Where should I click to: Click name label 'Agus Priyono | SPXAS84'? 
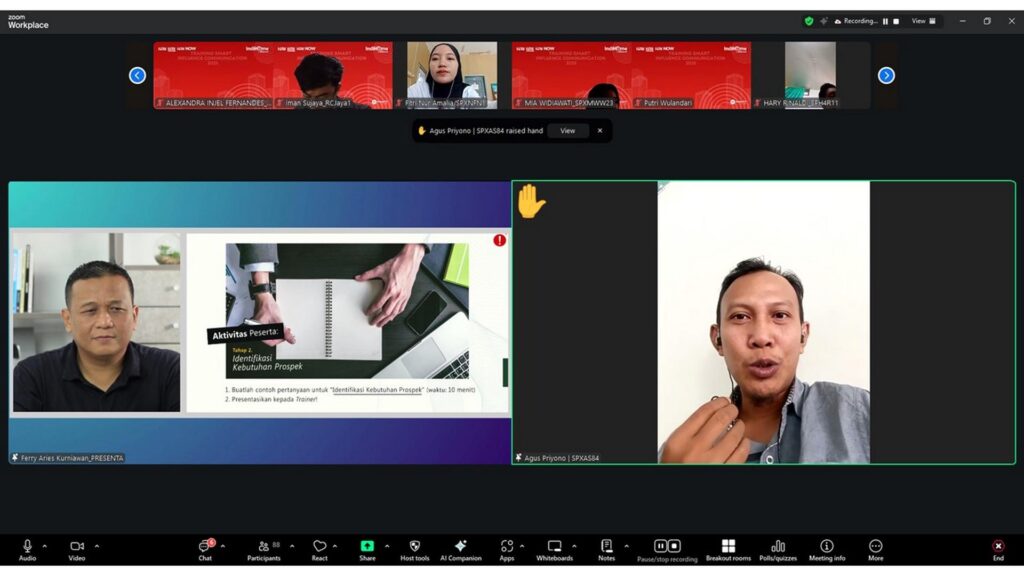pyautogui.click(x=562, y=458)
